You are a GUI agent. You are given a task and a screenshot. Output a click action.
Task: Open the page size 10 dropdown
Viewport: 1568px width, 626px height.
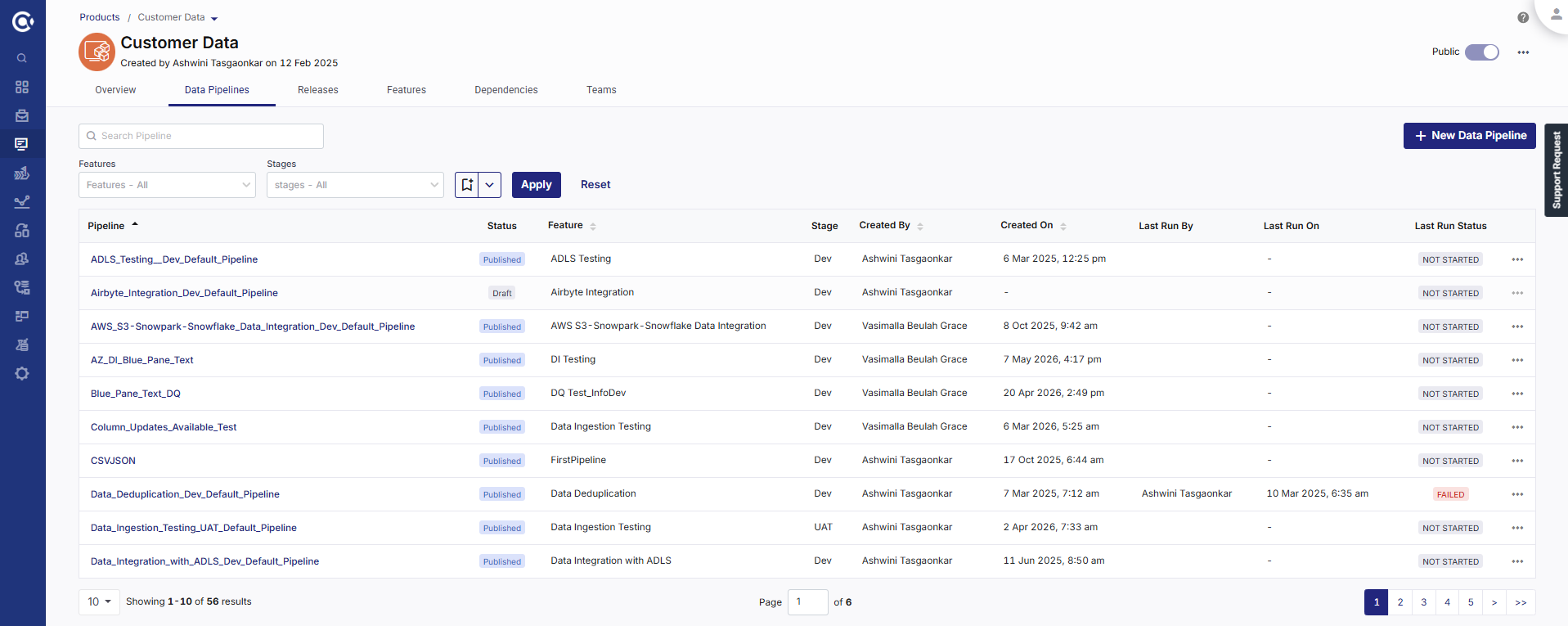99,601
